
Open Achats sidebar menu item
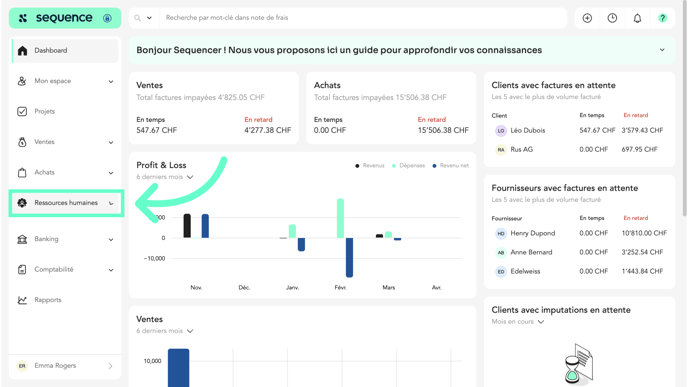point(44,172)
